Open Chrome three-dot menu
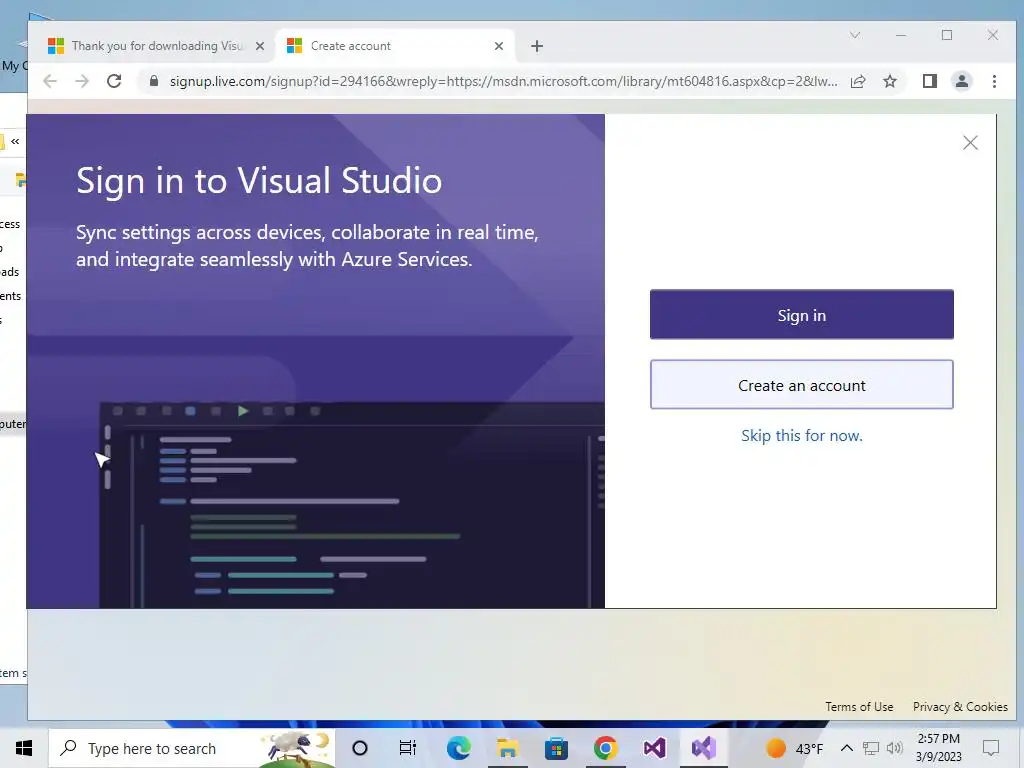The width and height of the screenshot is (1024, 768). [x=994, y=81]
